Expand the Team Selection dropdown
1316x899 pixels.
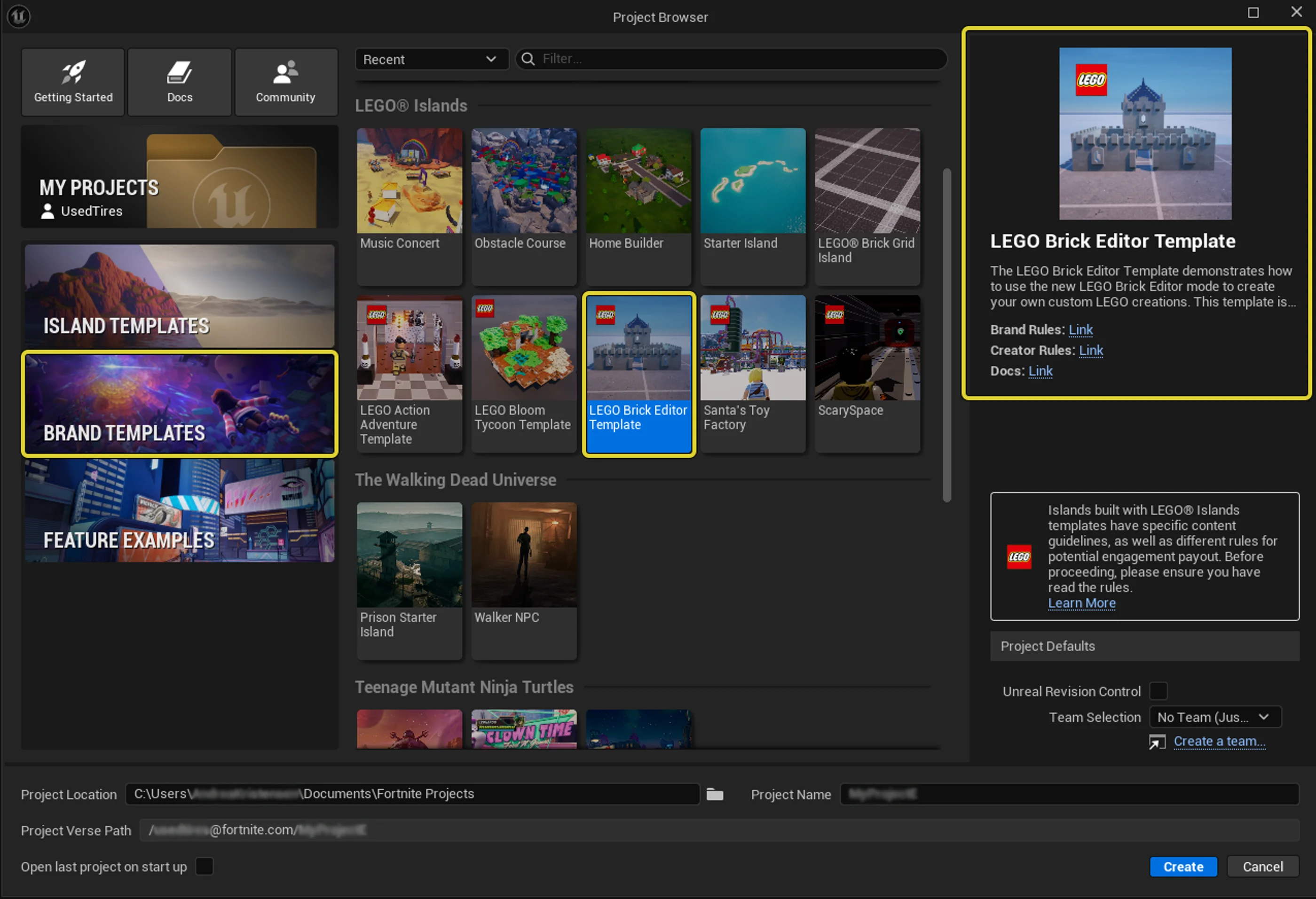[1214, 717]
